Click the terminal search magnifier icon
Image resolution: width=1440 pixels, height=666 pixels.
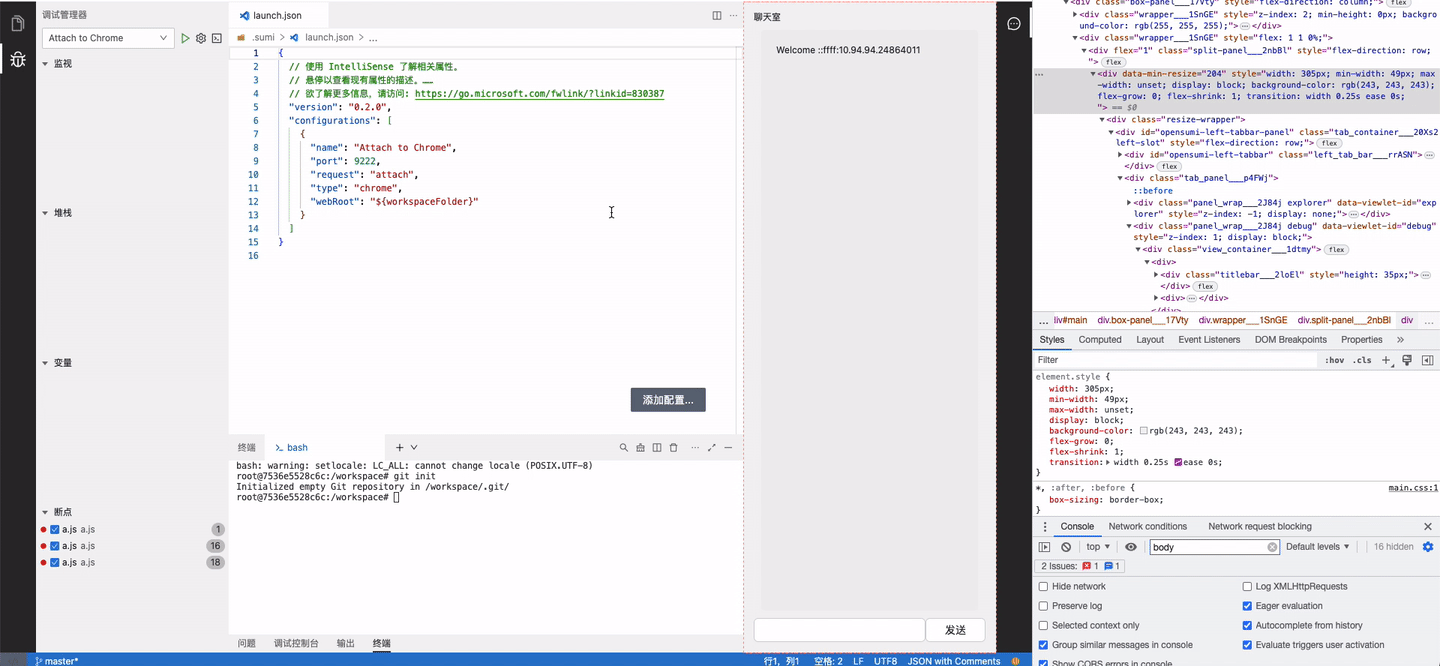[x=624, y=447]
